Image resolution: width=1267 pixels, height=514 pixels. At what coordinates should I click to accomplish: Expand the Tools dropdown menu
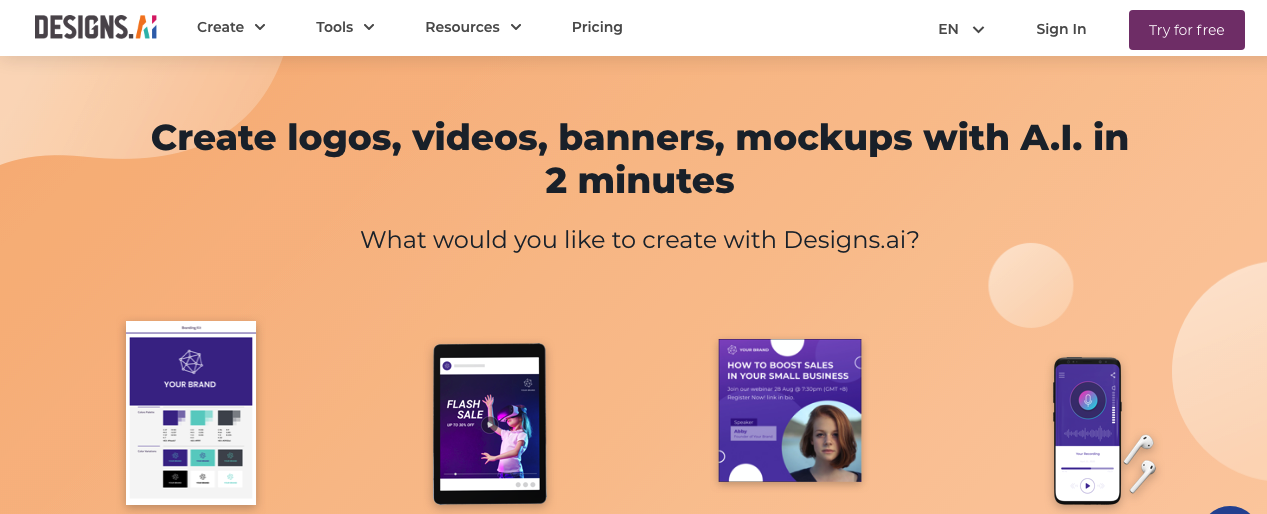pyautogui.click(x=345, y=27)
